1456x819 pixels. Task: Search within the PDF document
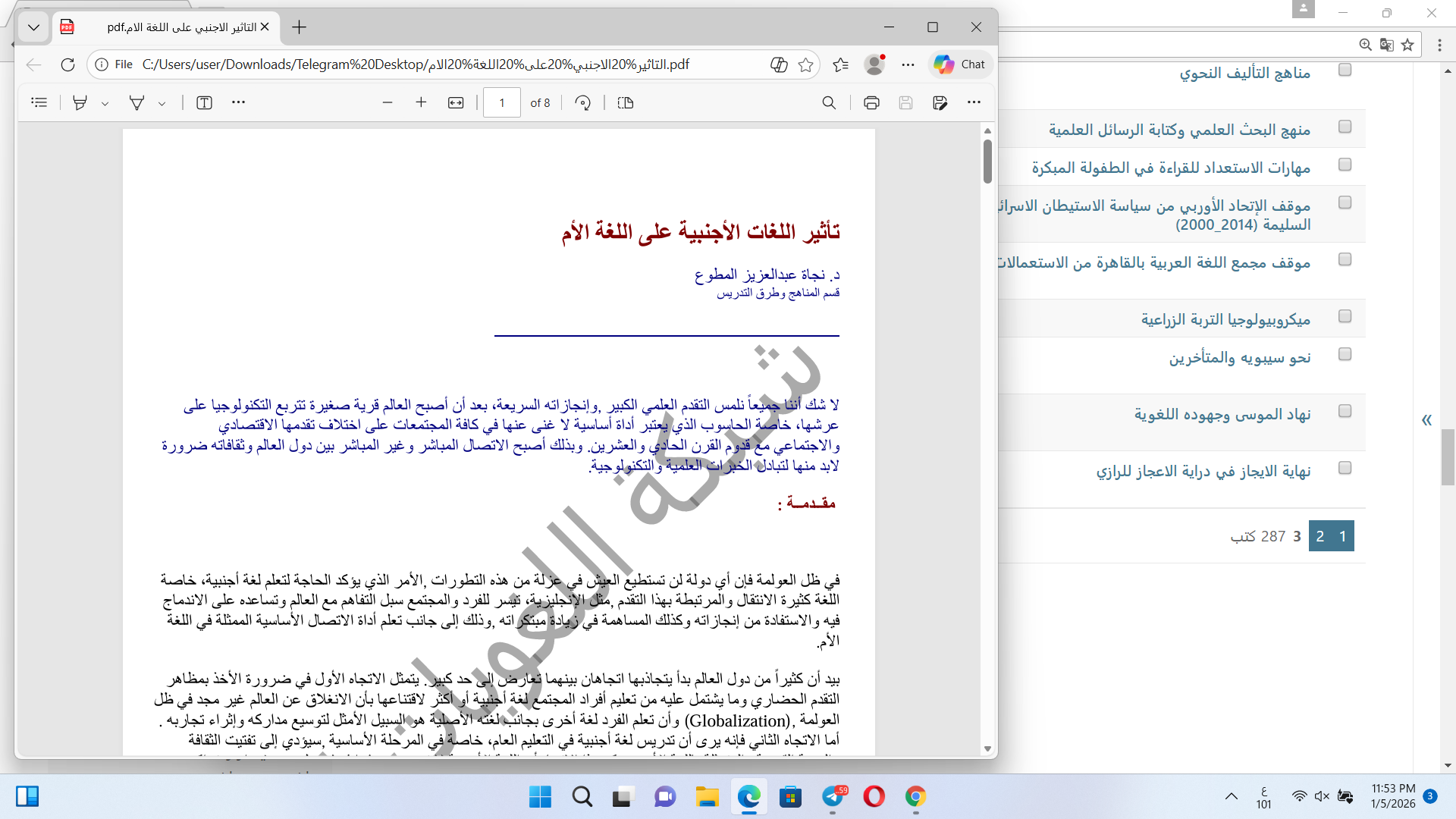tap(829, 102)
